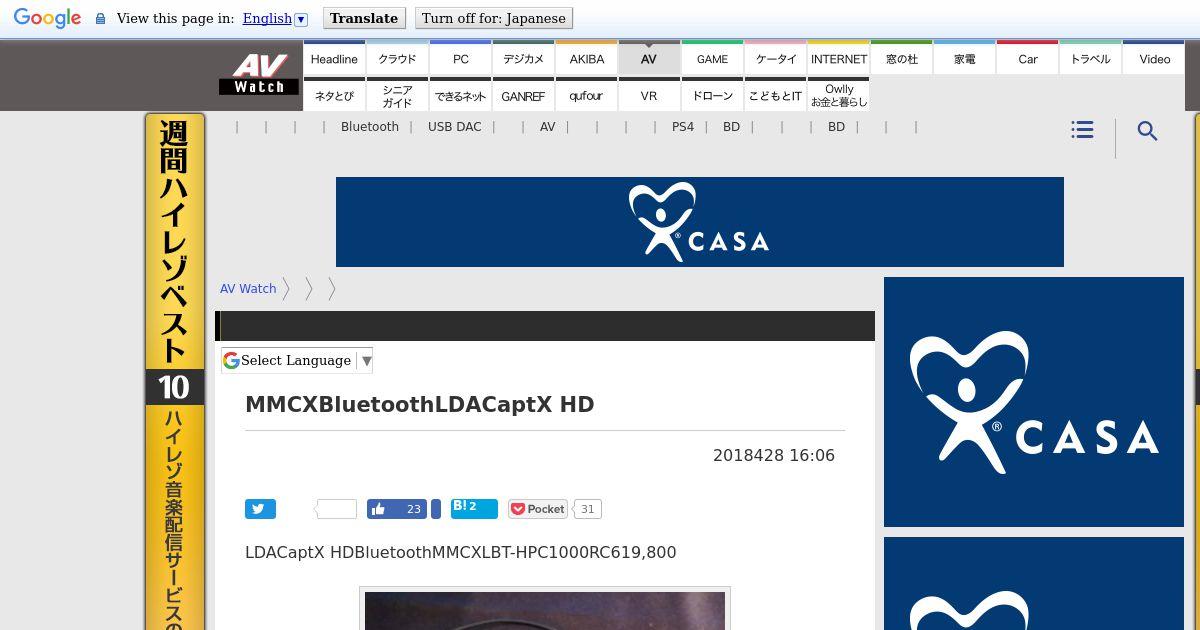
Task: Open the Owlly お金と暮らし tab
Action: (839, 95)
